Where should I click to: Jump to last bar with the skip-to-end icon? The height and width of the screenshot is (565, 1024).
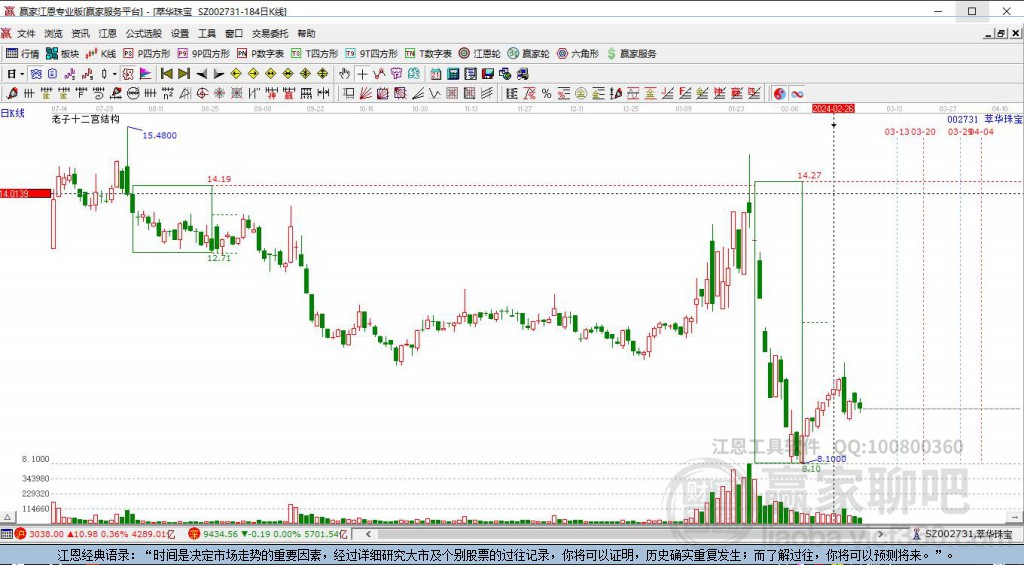coord(184,74)
